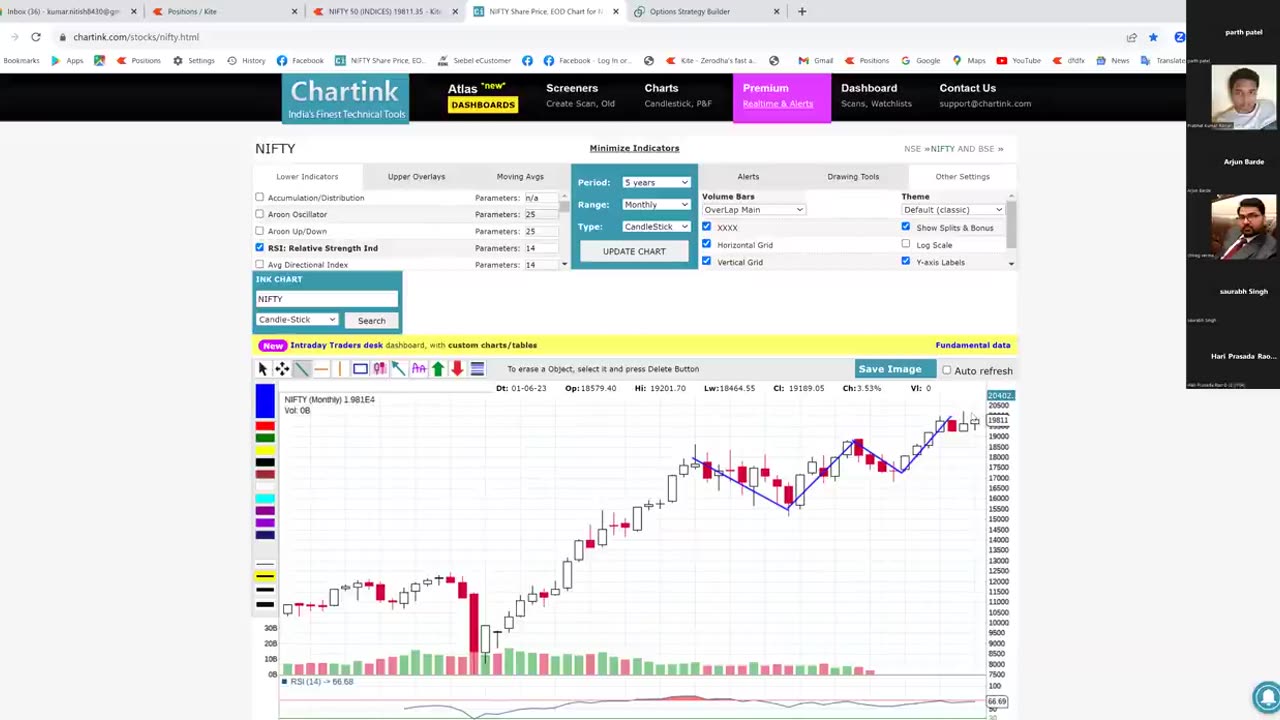Click the UPDATE CHART button
This screenshot has height=720, width=1280.
tap(634, 251)
